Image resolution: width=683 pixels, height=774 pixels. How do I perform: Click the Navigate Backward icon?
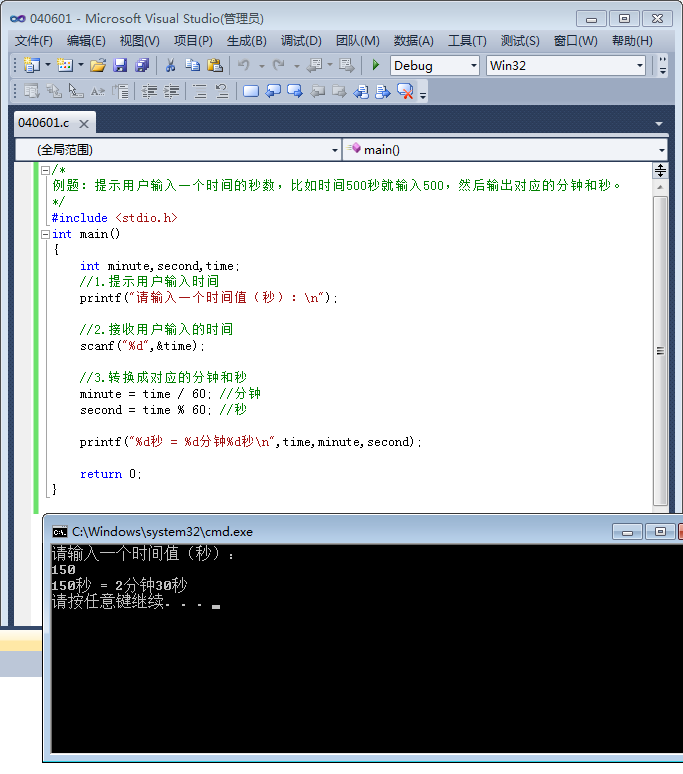(314, 65)
